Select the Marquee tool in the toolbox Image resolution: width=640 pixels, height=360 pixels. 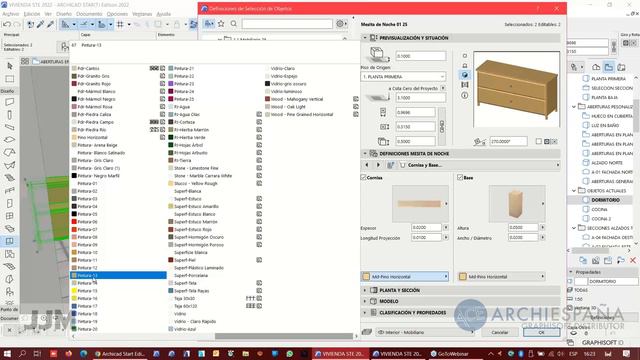click(x=10, y=78)
